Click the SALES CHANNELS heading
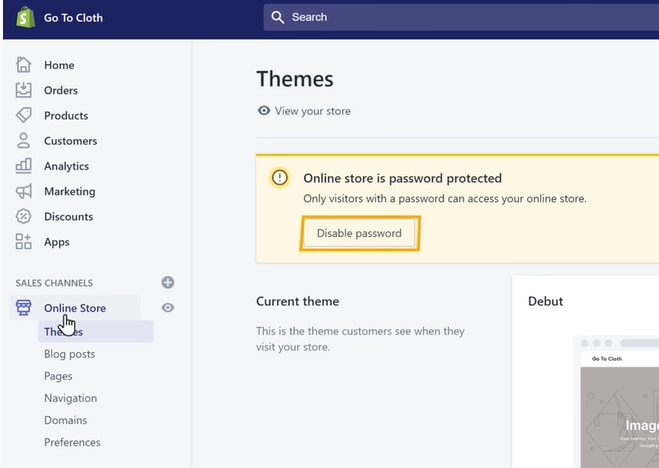The height and width of the screenshot is (468, 659). coord(54,283)
